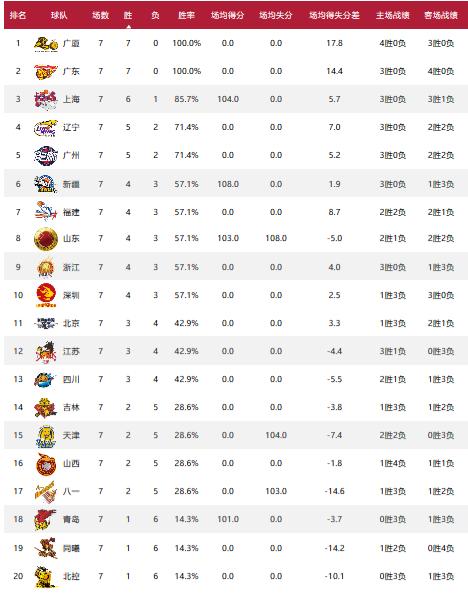468x613 pixels.
Task: Click the 场均得失分差 column header
Action: [x=334, y=15]
